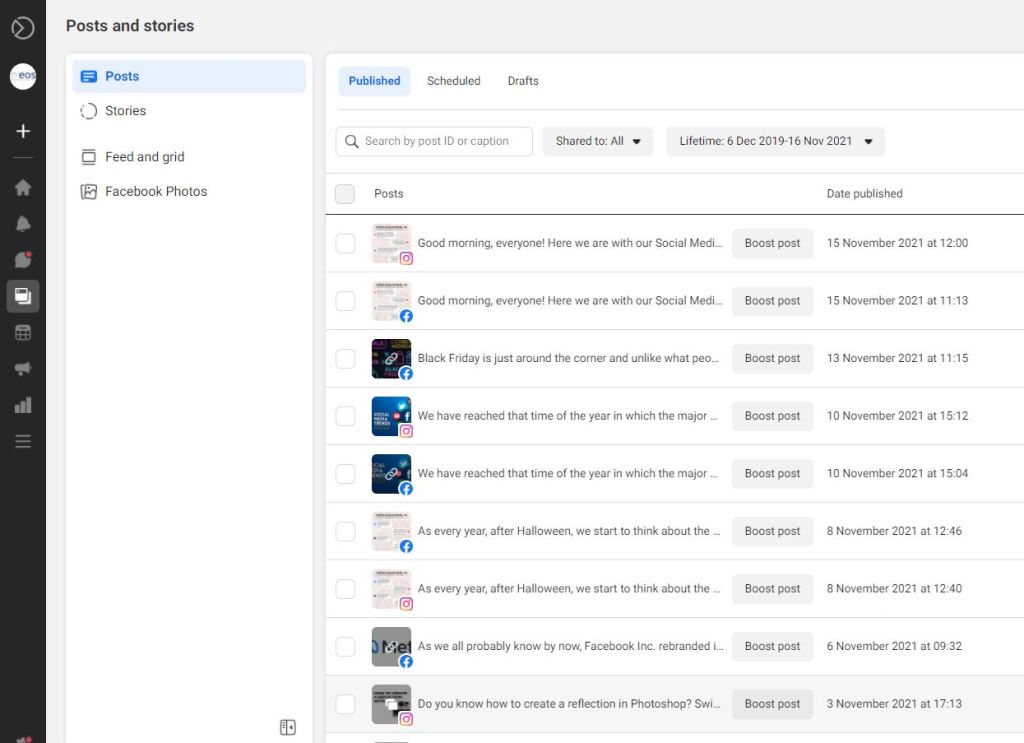This screenshot has width=1024, height=743.
Task: Switch to the Drafts tab
Action: (x=522, y=81)
